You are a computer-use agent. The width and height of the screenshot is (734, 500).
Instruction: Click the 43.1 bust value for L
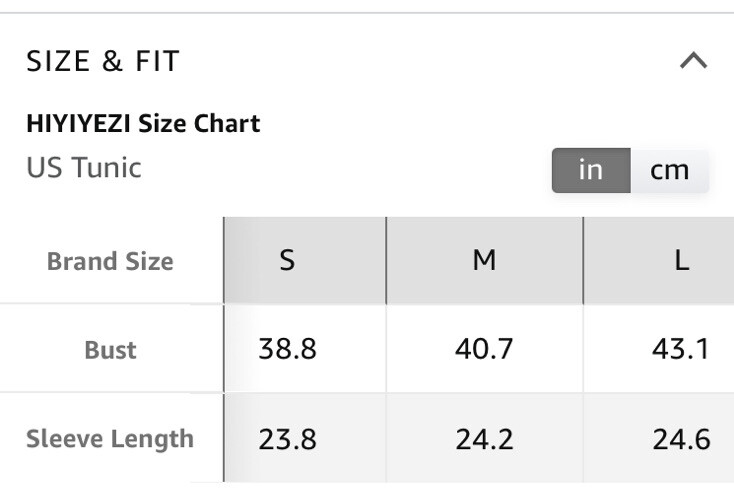[681, 349]
